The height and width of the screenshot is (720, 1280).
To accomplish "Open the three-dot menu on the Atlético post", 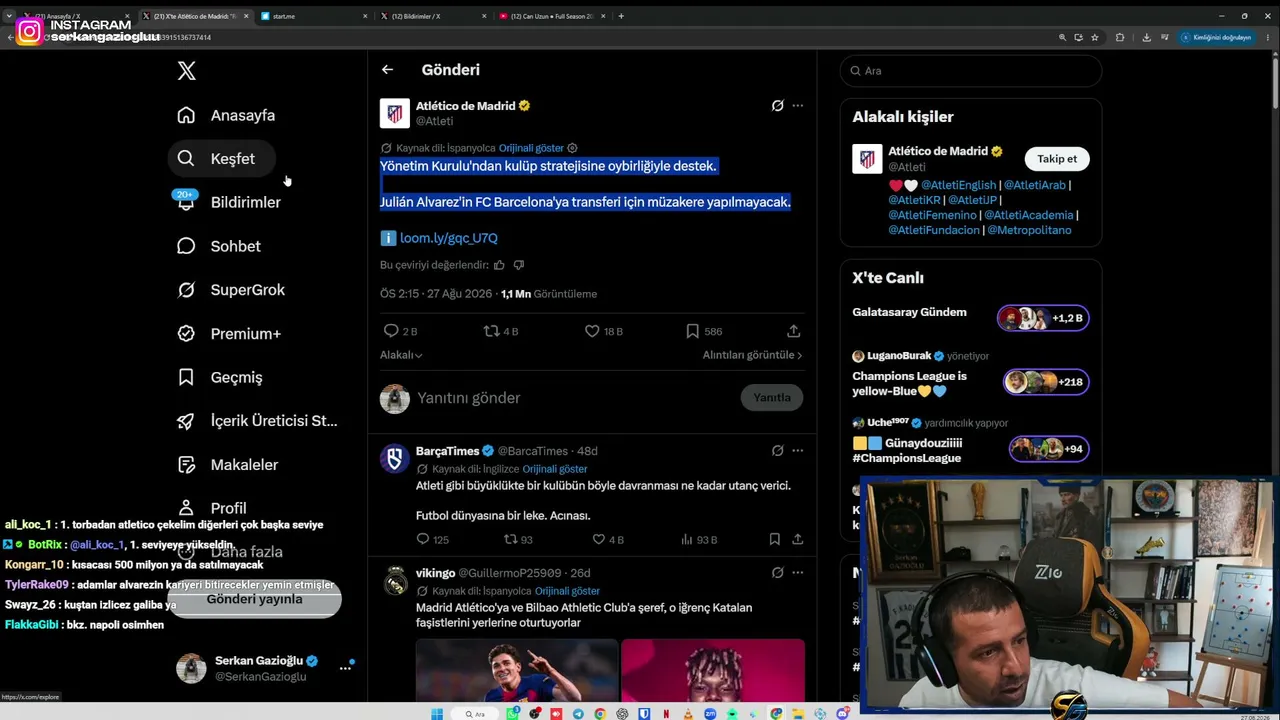I will pyautogui.click(x=797, y=105).
